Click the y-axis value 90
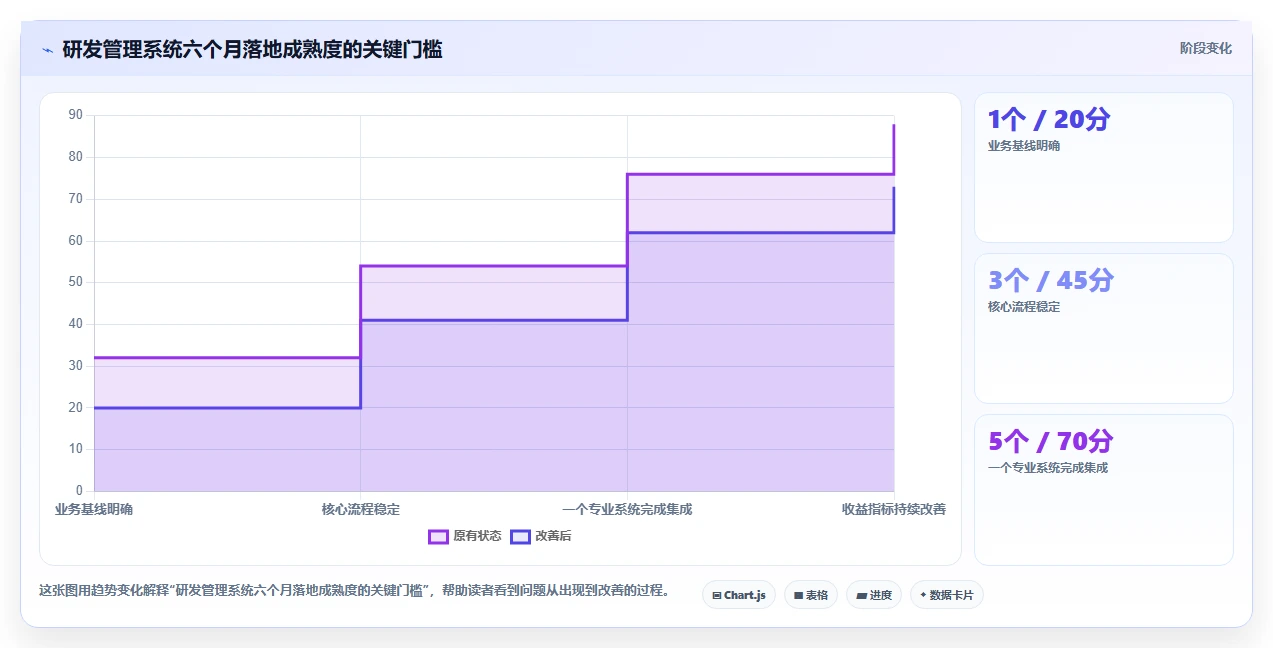Screen dimensions: 1273x648 (76, 115)
